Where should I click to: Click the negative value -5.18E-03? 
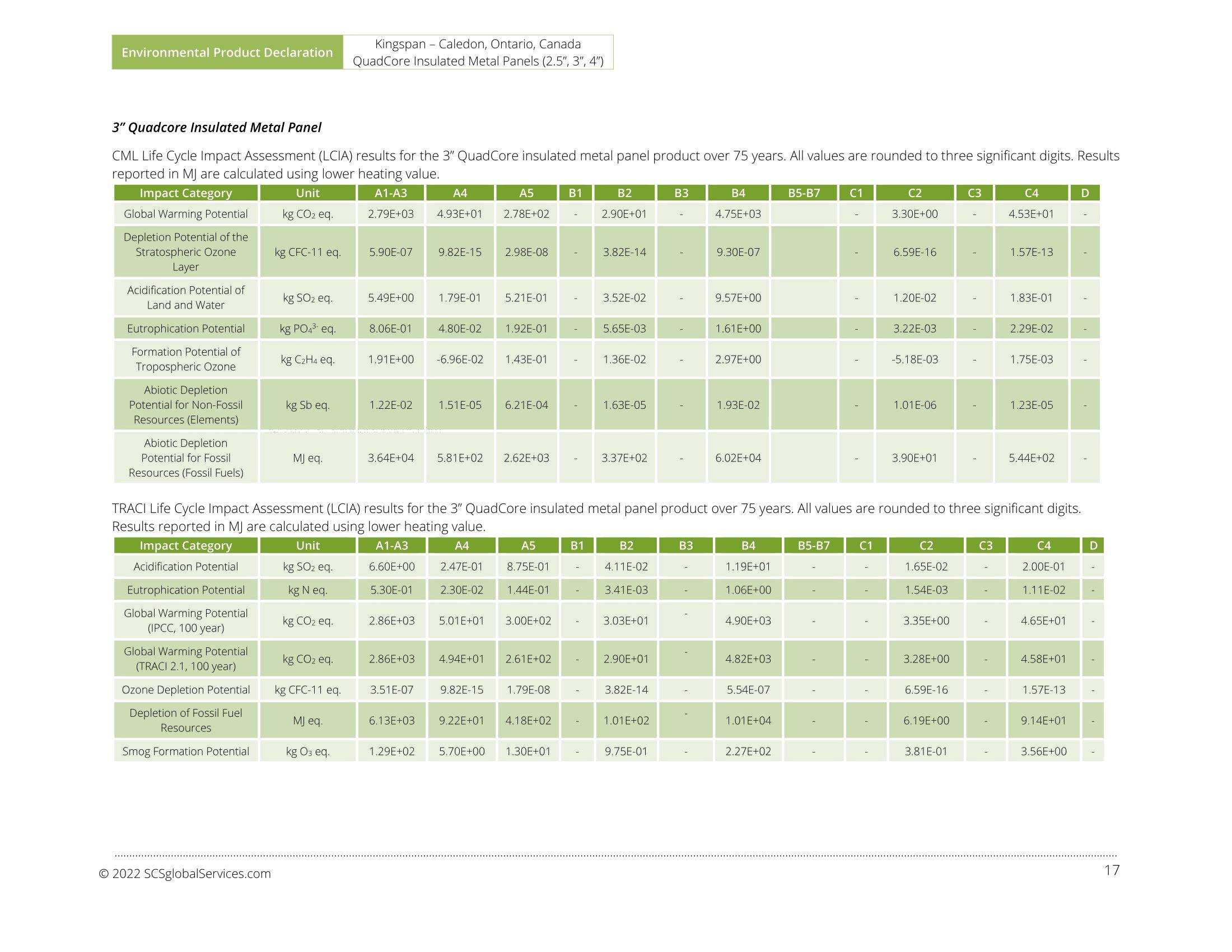(x=914, y=360)
